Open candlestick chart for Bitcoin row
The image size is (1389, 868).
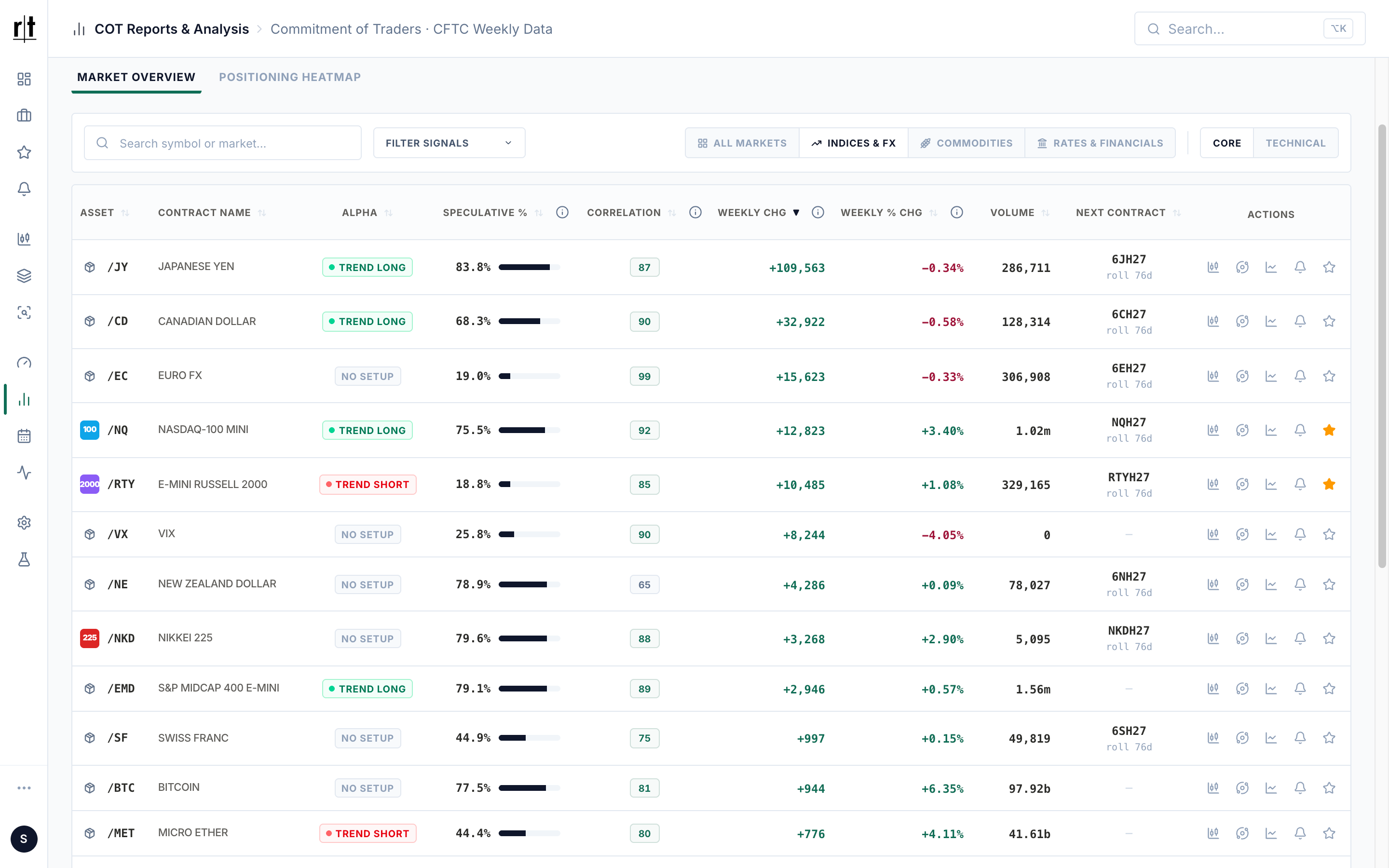(1213, 787)
